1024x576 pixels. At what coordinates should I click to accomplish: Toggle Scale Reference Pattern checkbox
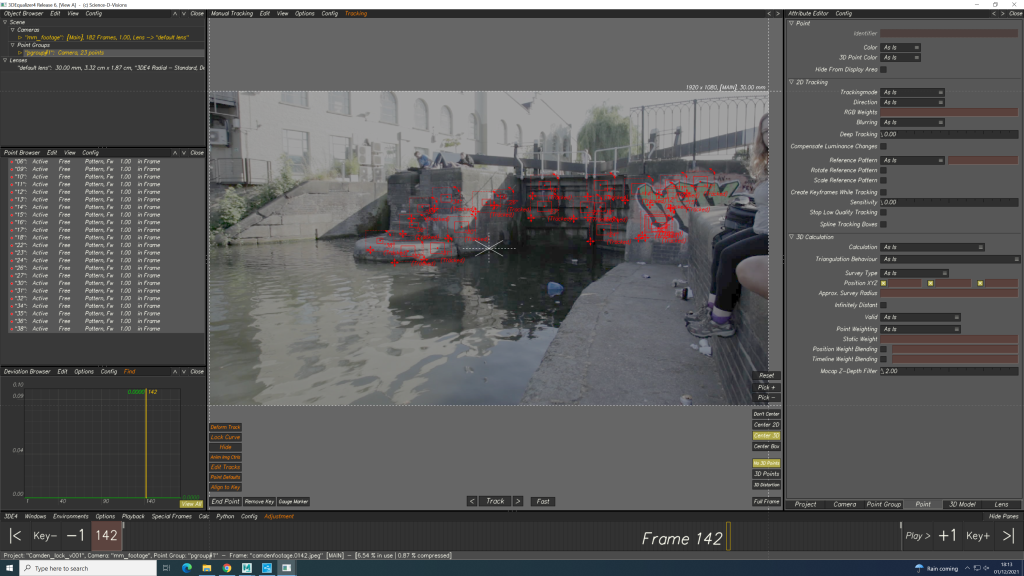pyautogui.click(x=883, y=180)
